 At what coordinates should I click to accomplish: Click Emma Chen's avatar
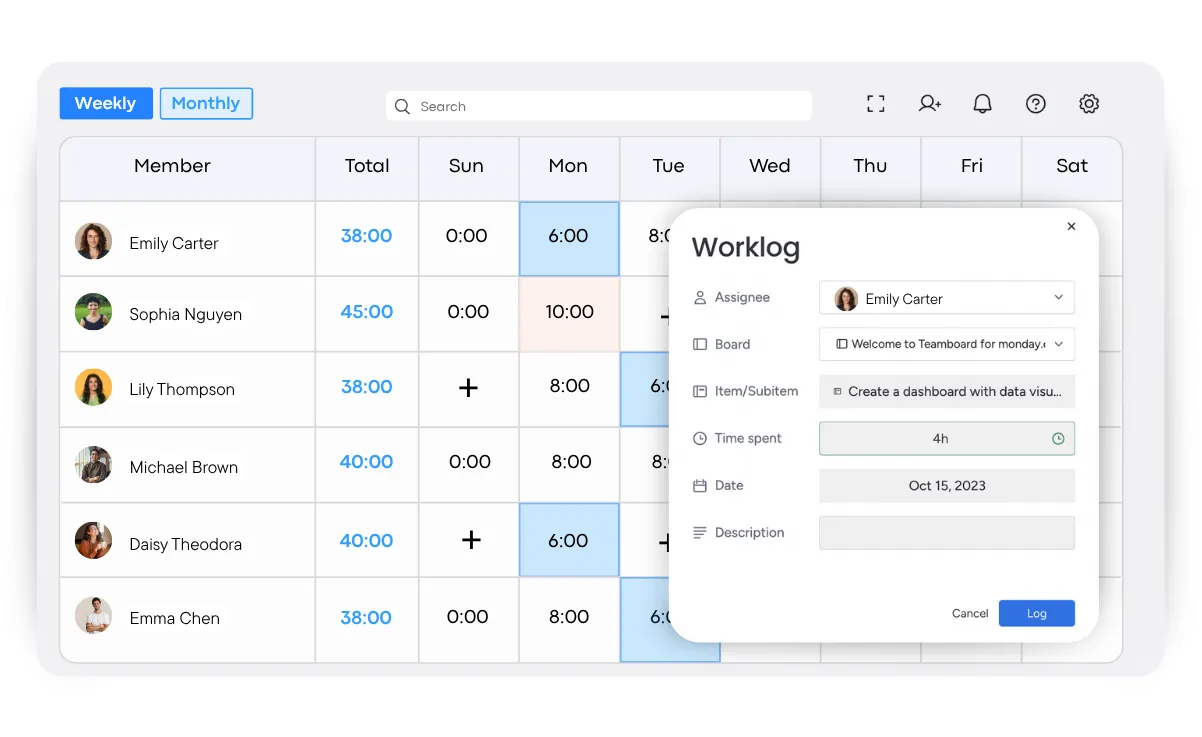coord(93,616)
